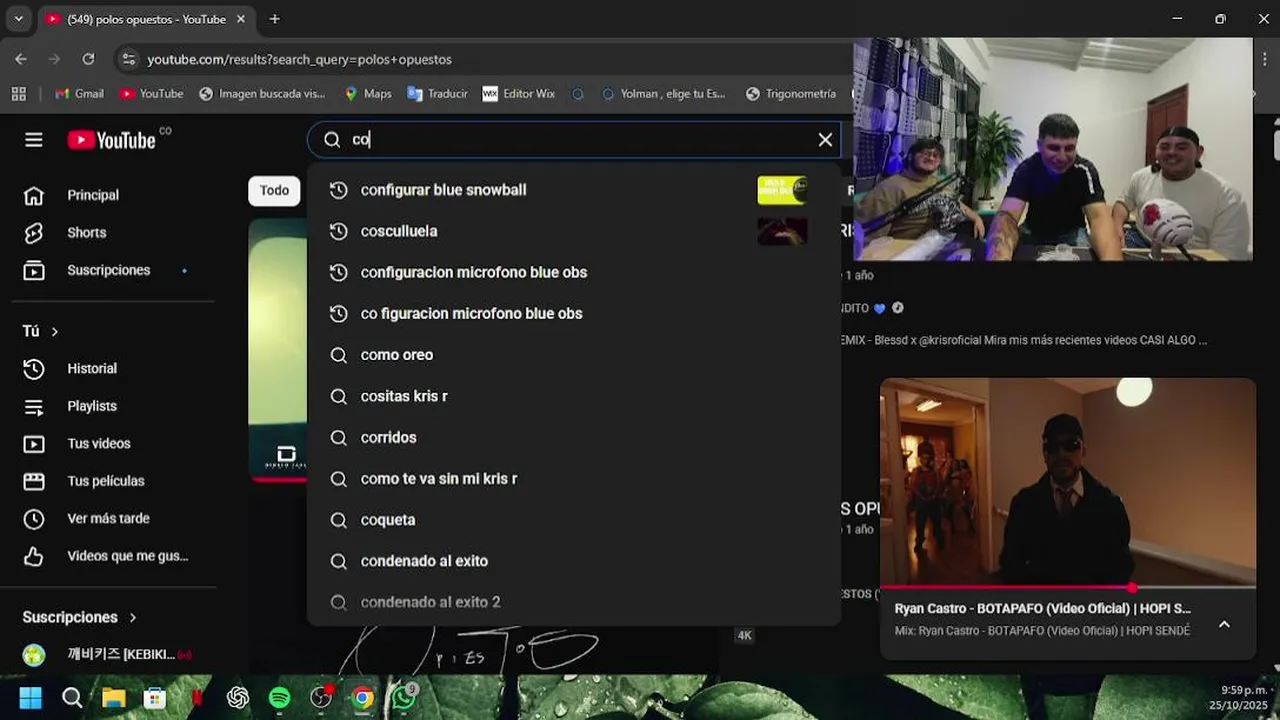Open Ver más tarde in the sidebar
1280x720 pixels.
tap(108, 518)
